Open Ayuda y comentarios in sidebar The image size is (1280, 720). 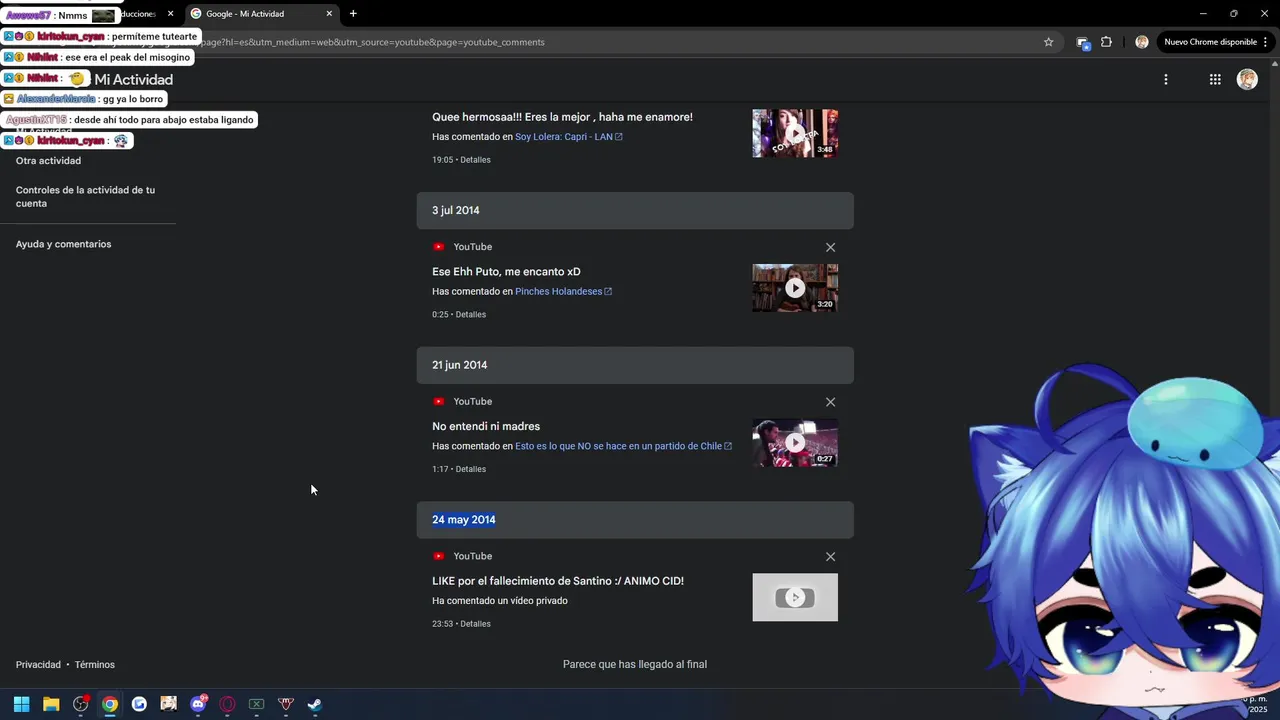63,244
